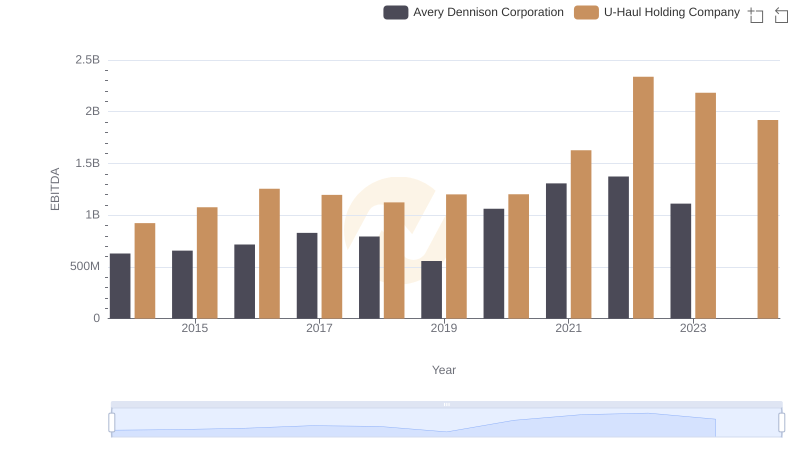Click the '2019' x-axis label
800x461 pixels.
tap(444, 328)
